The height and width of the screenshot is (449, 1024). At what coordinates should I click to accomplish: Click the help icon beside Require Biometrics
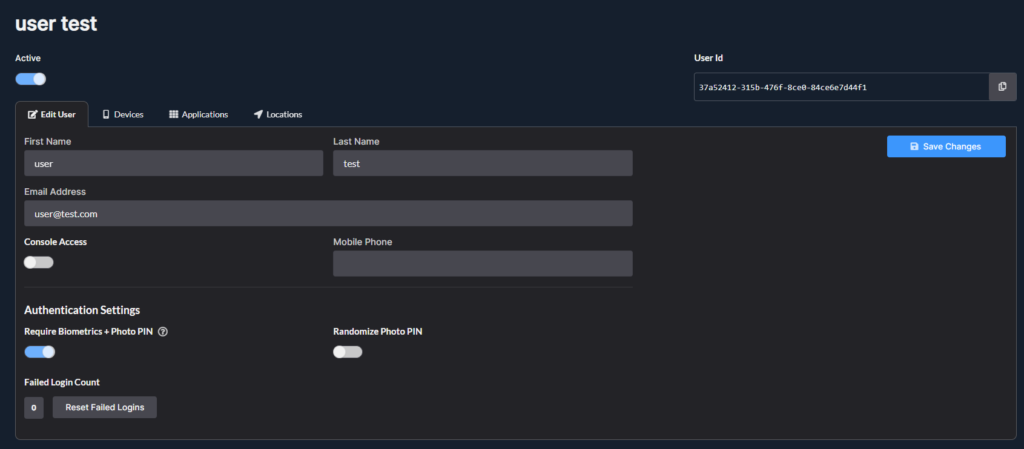tap(163, 332)
